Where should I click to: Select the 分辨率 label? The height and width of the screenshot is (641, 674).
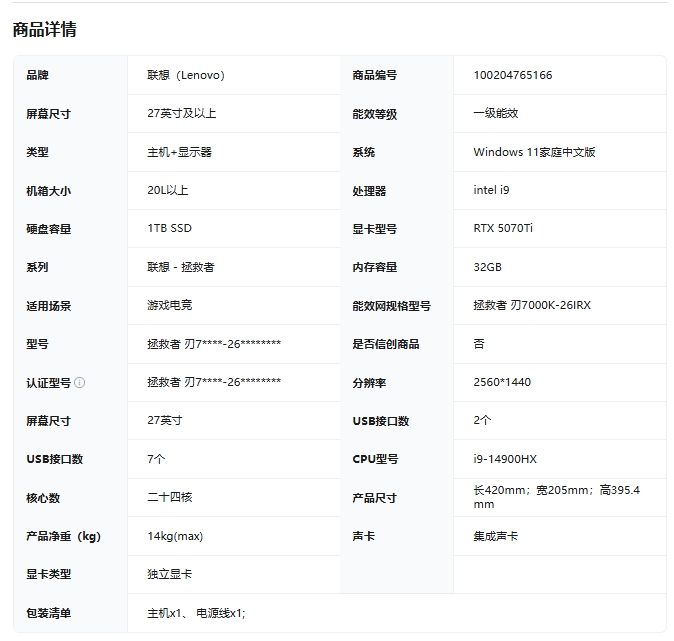(369, 383)
